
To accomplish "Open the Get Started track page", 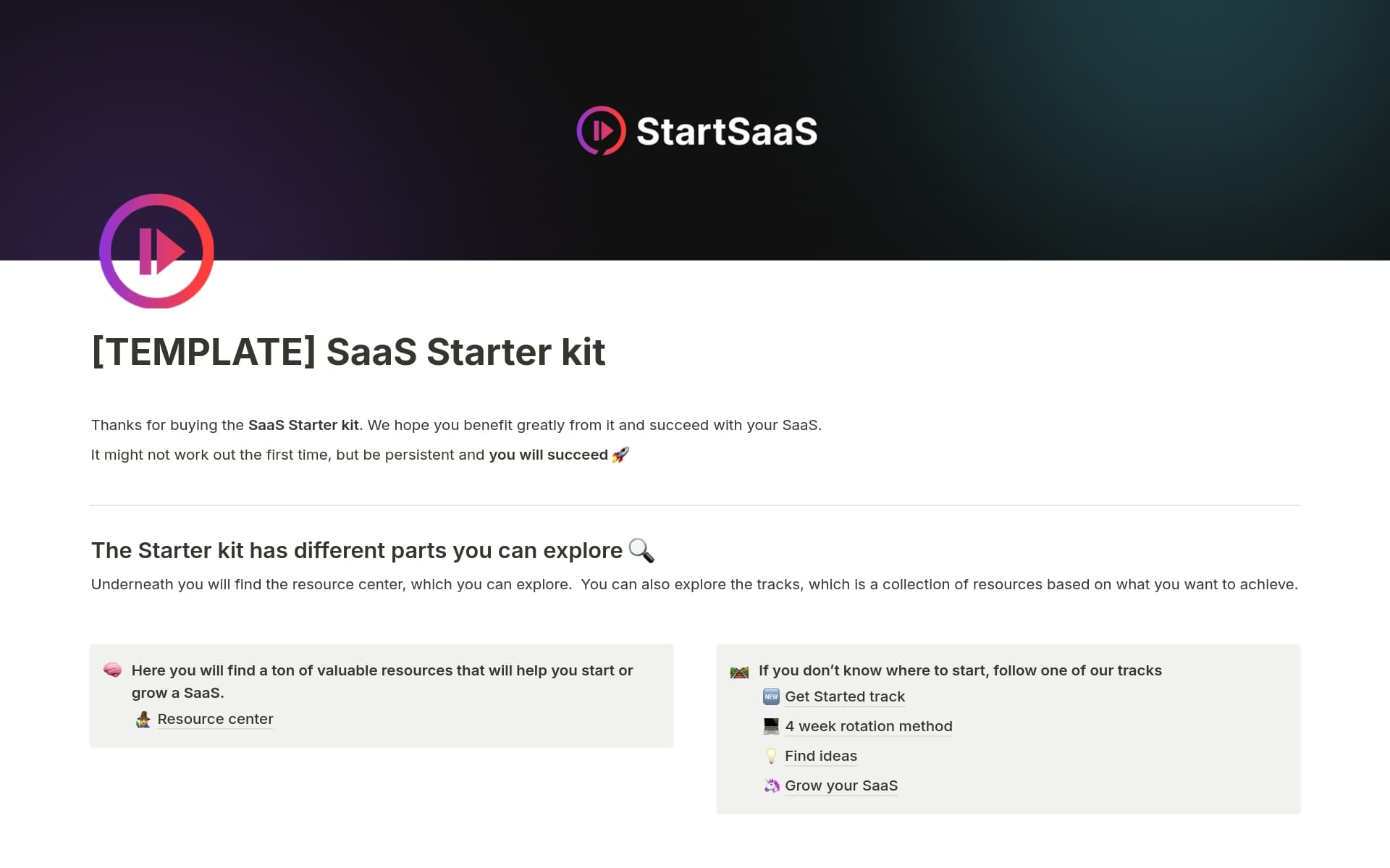I will point(845,696).
